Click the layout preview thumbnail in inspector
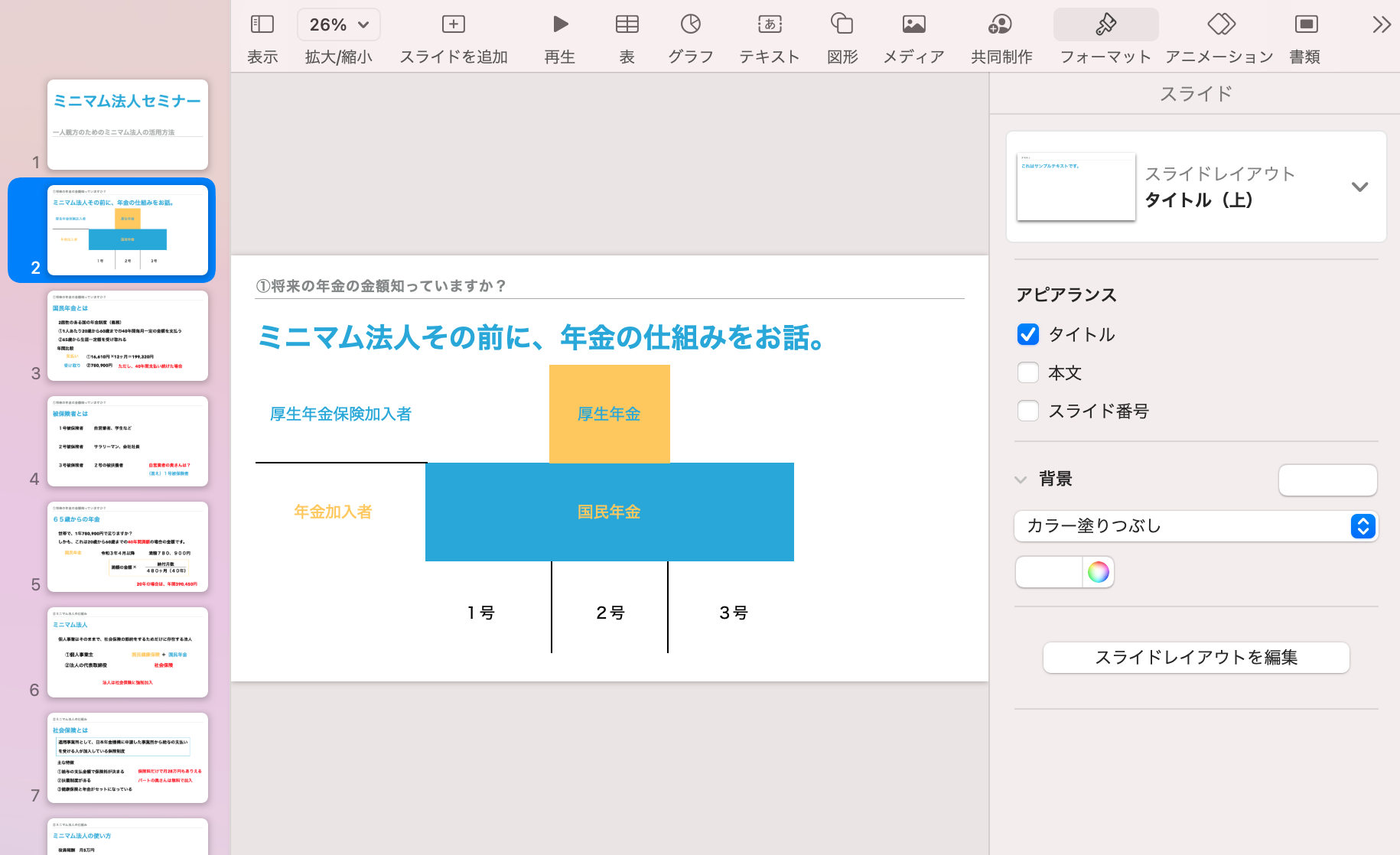This screenshot has height=855, width=1400. 1076,187
